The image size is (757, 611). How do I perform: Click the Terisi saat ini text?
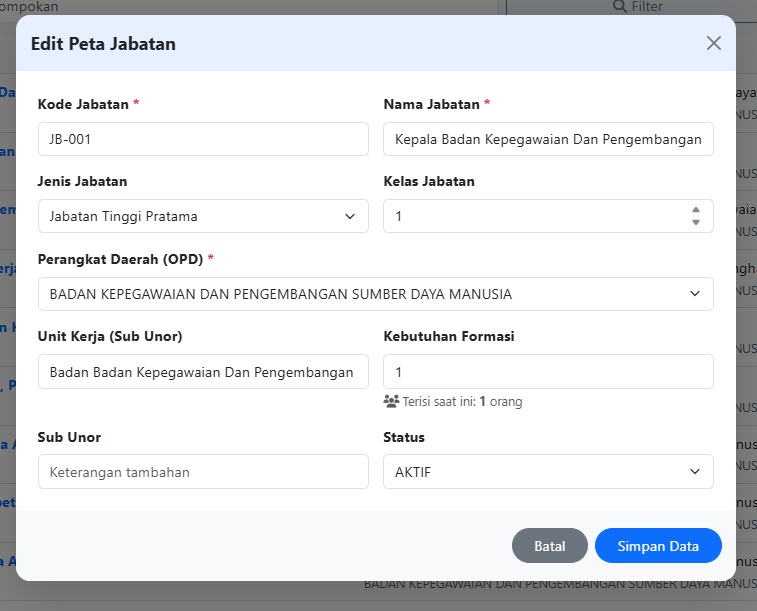(x=463, y=402)
